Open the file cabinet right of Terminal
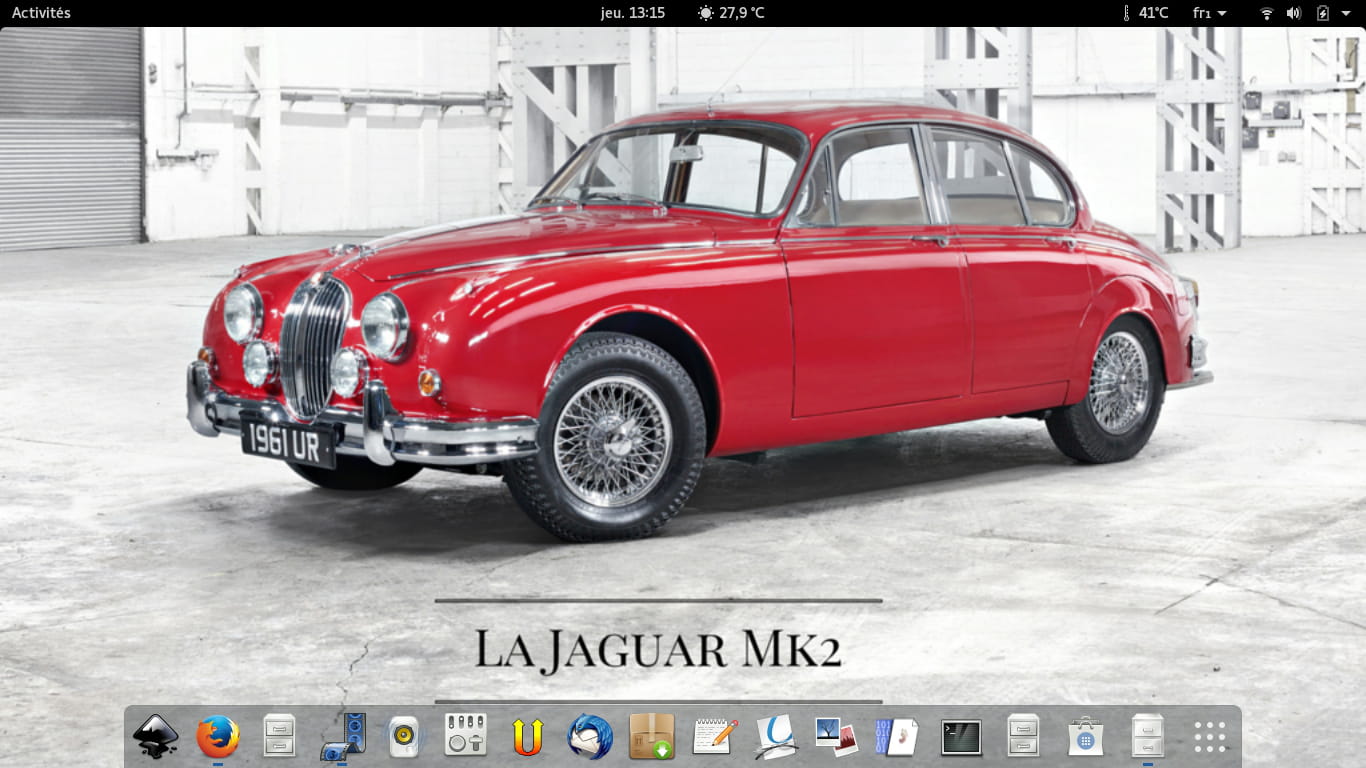This screenshot has width=1366, height=768. (x=1023, y=737)
